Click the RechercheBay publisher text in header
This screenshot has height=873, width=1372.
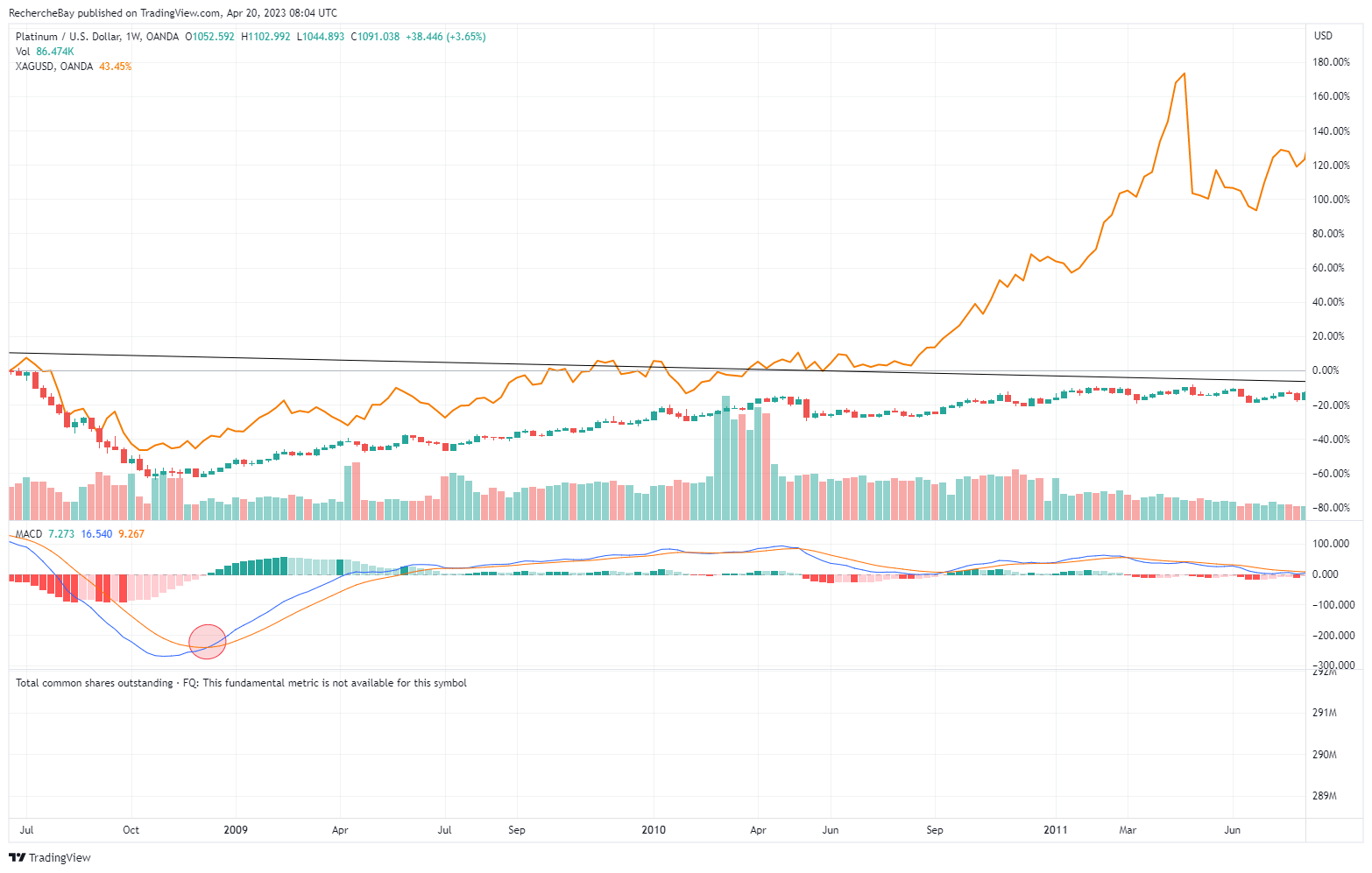coord(41,13)
